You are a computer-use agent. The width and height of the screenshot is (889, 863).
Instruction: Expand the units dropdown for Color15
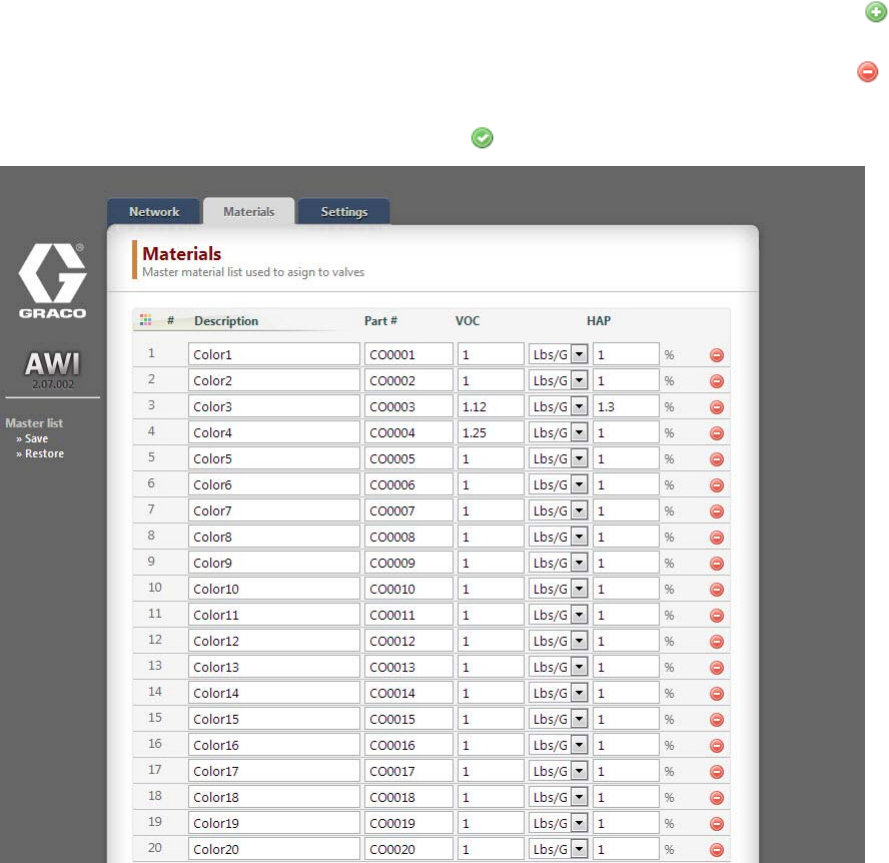[x=558, y=720]
